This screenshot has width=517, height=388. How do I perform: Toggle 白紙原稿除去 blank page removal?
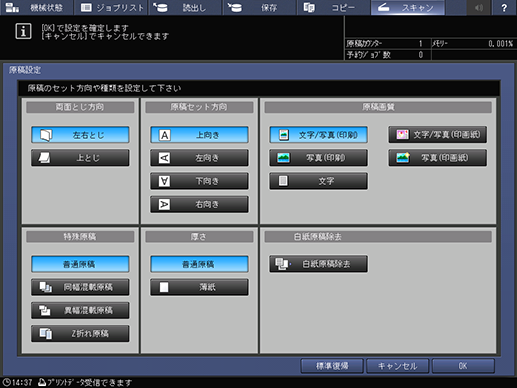[319, 264]
